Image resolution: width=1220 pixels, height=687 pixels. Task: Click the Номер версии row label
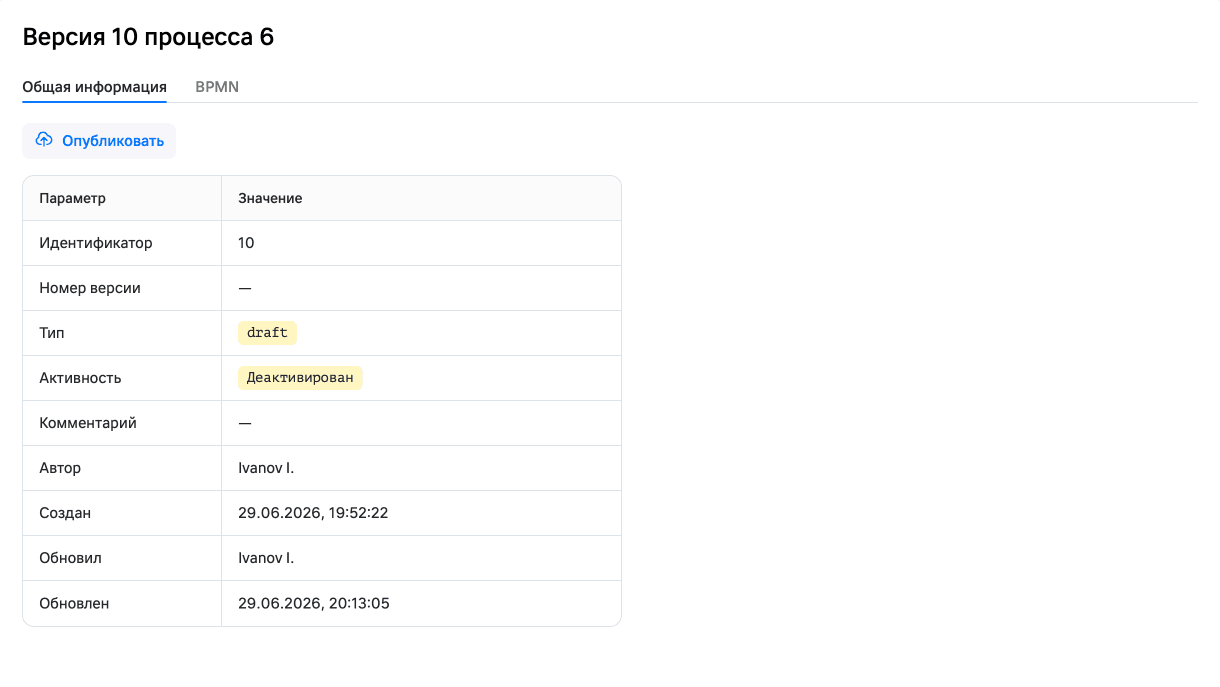pyautogui.click(x=90, y=288)
